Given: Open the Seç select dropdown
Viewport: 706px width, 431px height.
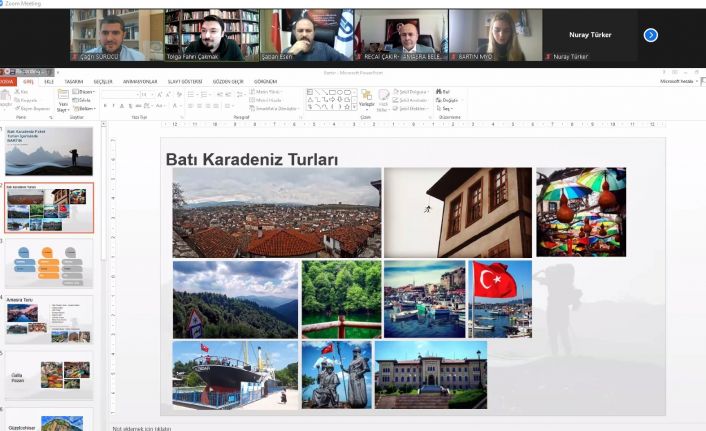Looking at the screenshot, I should point(445,109).
